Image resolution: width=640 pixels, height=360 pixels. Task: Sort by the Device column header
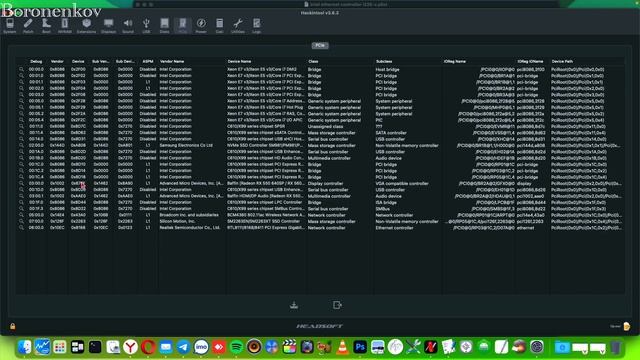pyautogui.click(x=78, y=62)
